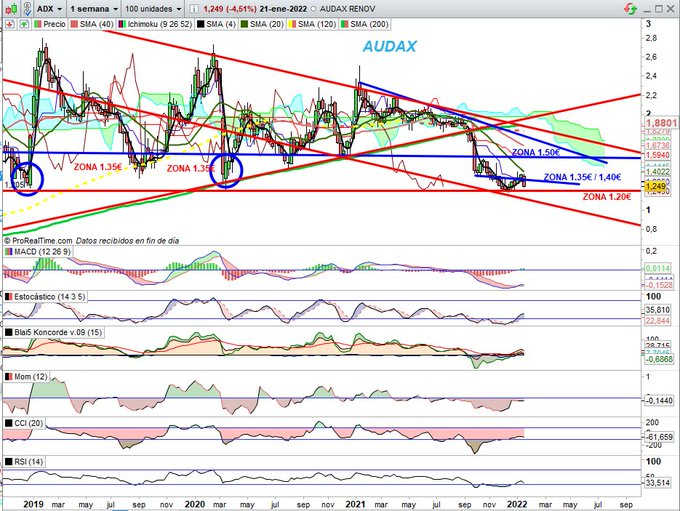Image resolution: width=680 pixels, height=511 pixels.
Task: Click the -61,659 CCI value tag
Action: [x=658, y=437]
